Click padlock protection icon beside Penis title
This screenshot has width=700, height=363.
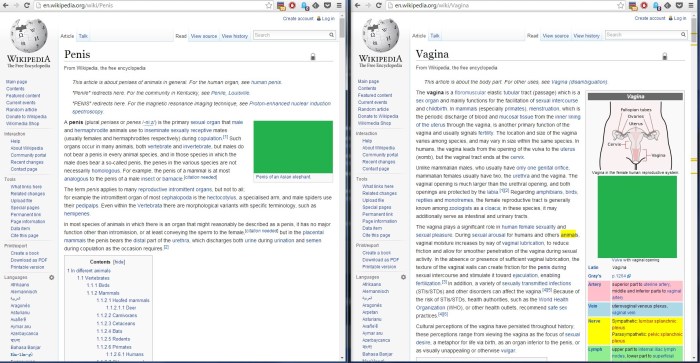click(x=313, y=56)
